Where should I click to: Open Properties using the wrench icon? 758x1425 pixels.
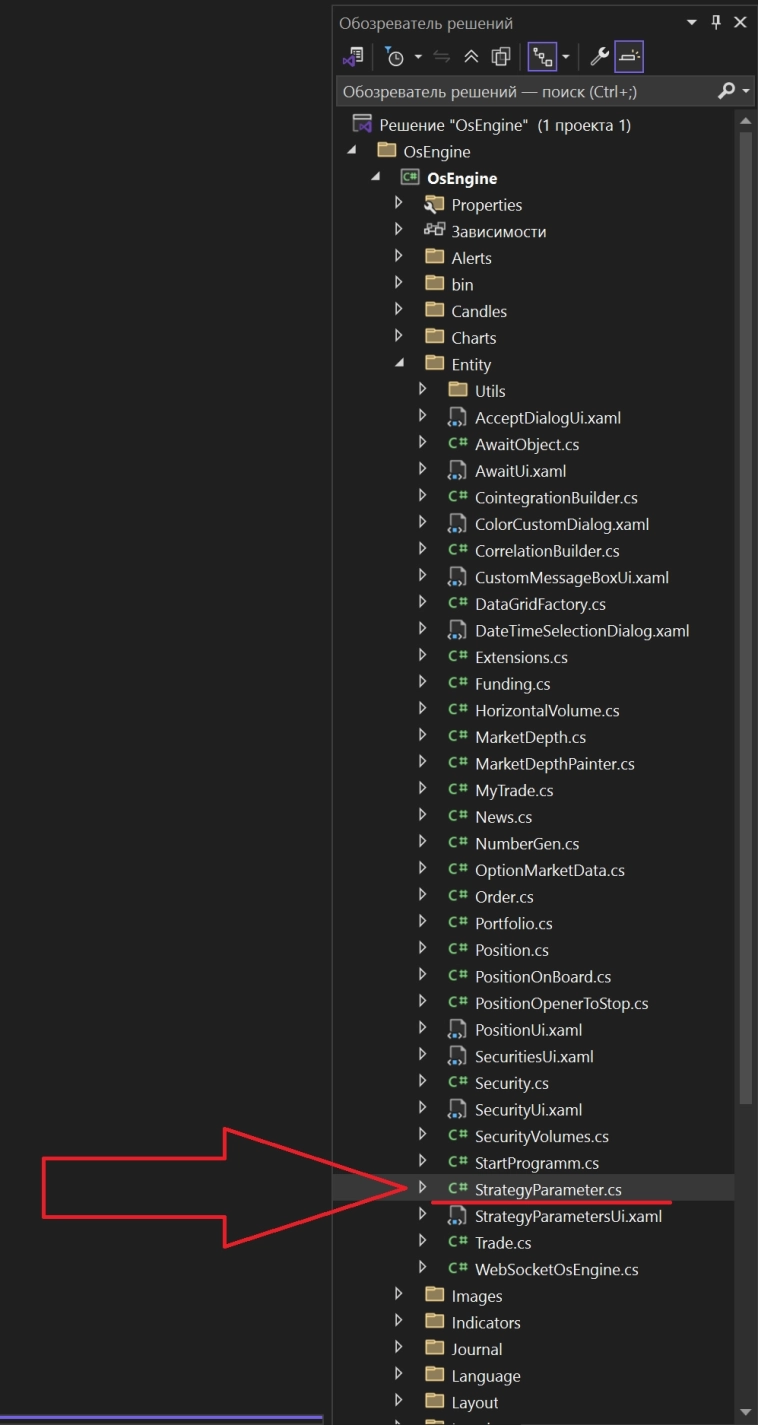(x=599, y=57)
